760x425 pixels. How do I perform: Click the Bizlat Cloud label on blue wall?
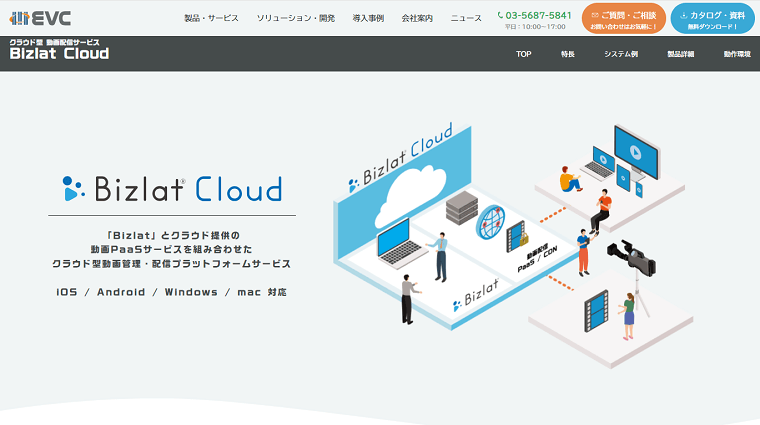pos(401,156)
